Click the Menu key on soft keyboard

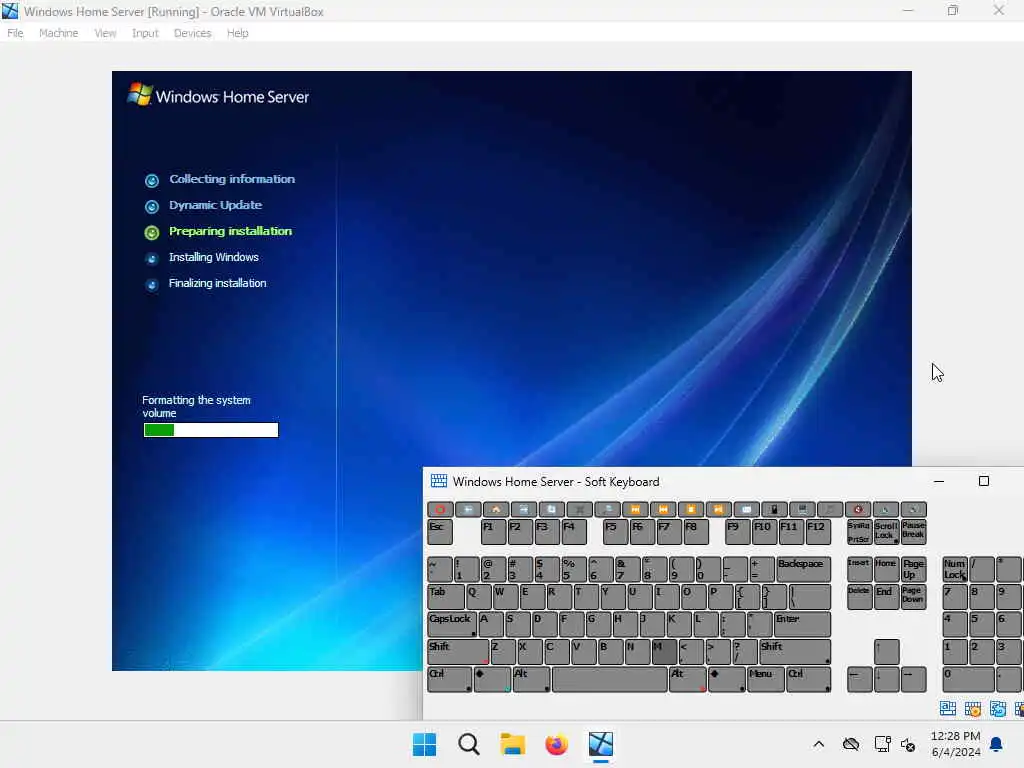click(x=765, y=679)
